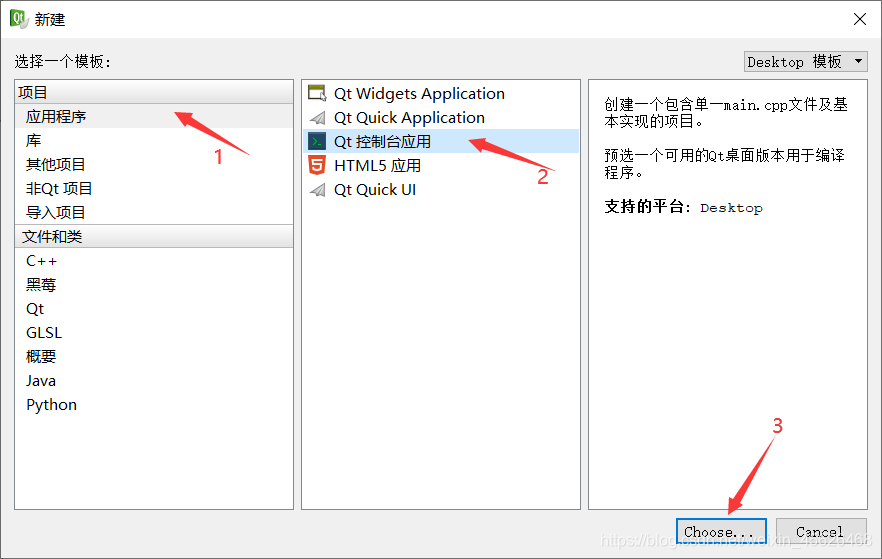
Task: Click the 文件和类 section header
Action: [x=154, y=237]
